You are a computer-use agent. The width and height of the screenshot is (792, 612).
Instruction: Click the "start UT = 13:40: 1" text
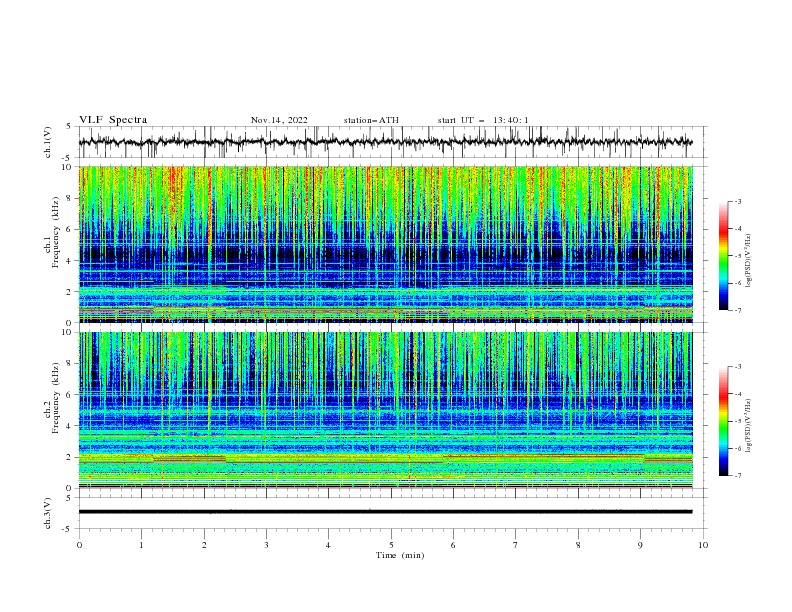click(483, 120)
